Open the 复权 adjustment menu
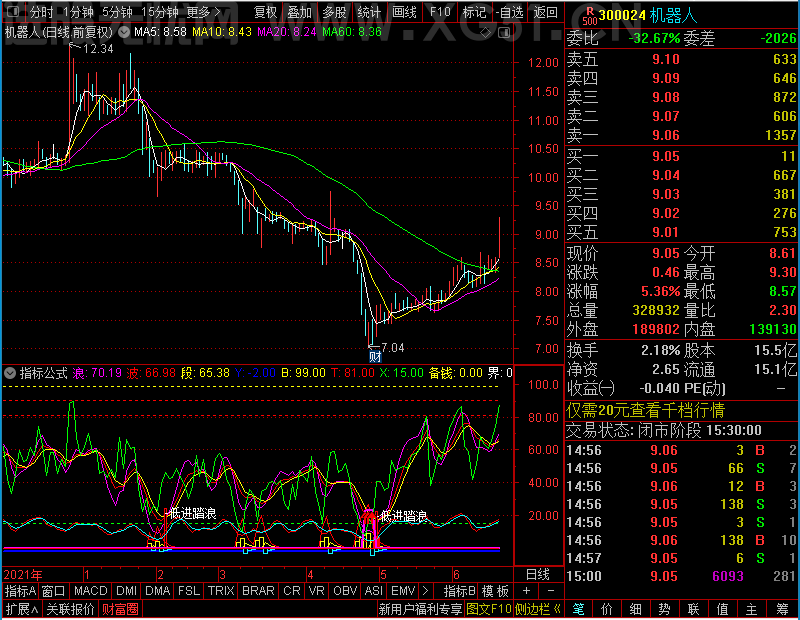The height and width of the screenshot is (620, 800). point(265,12)
